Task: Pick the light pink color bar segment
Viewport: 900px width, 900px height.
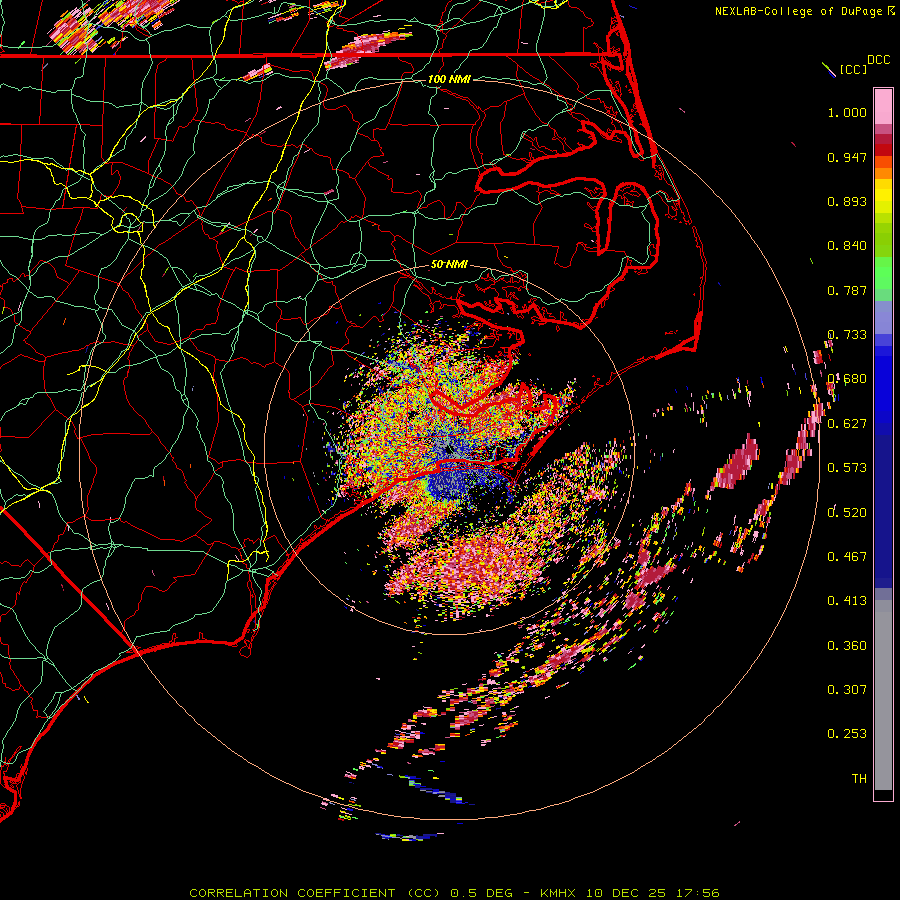Action: [x=883, y=107]
